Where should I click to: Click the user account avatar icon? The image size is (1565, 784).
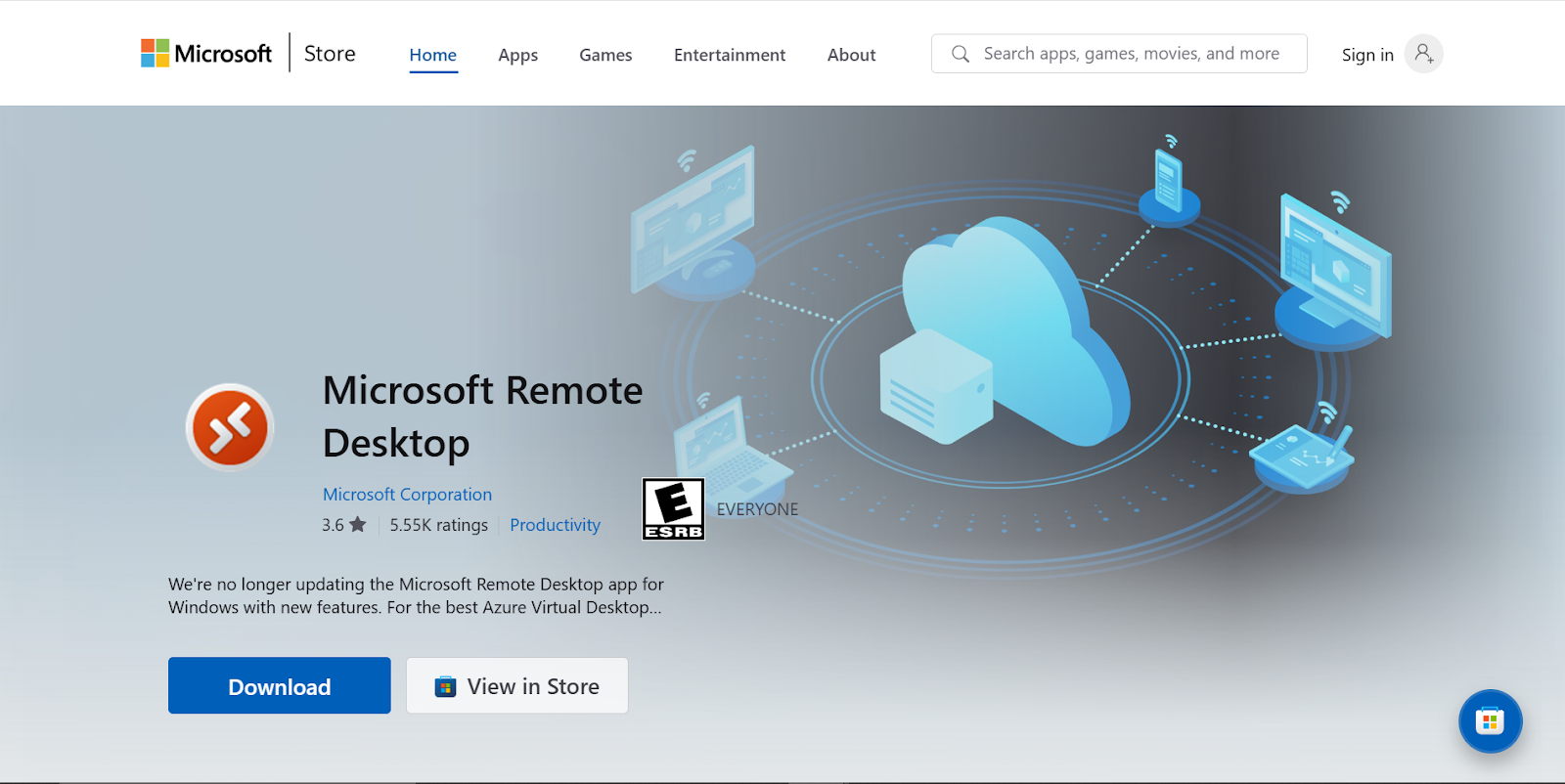(x=1423, y=54)
